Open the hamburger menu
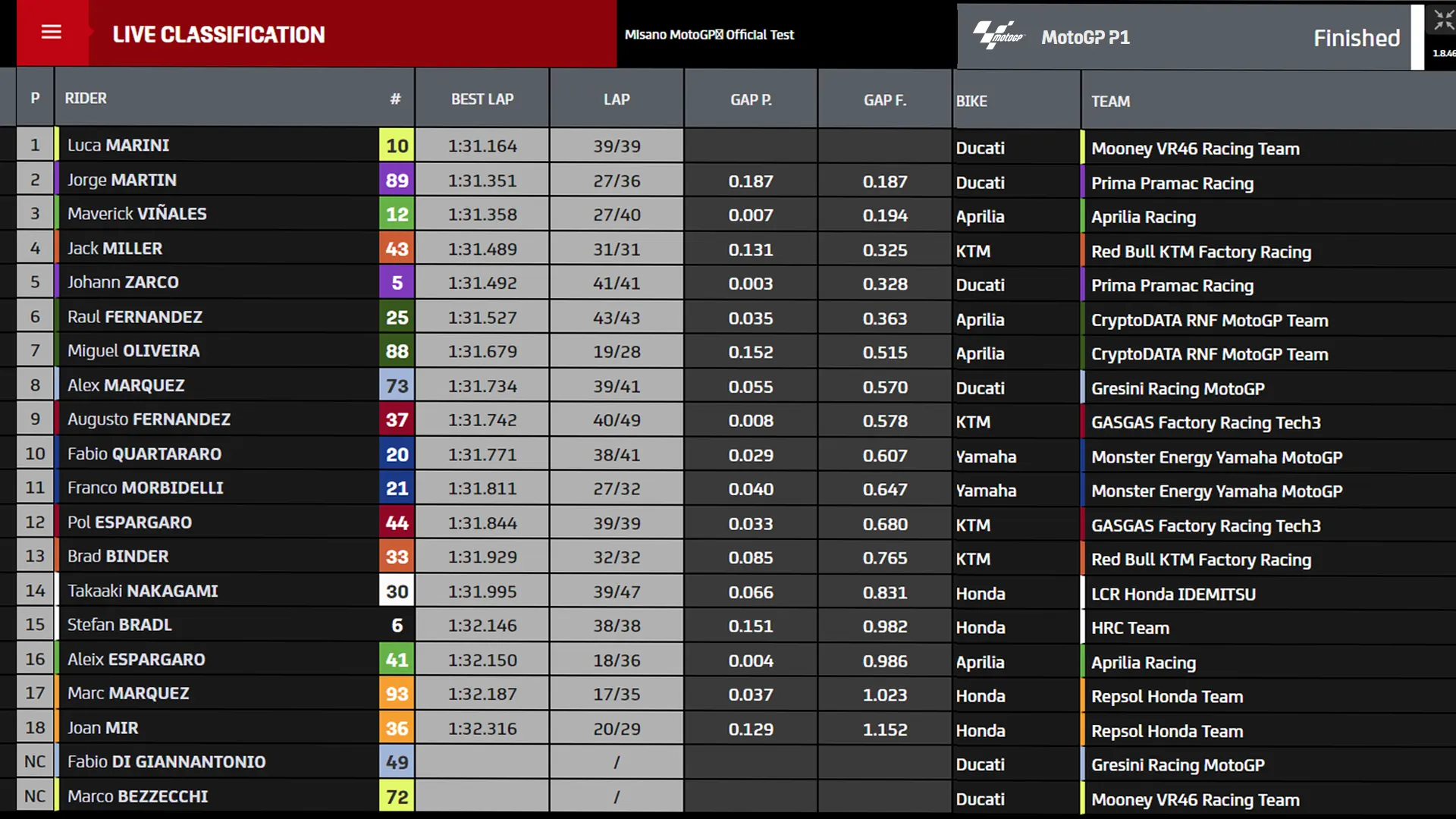The height and width of the screenshot is (819, 1456). 51,33
